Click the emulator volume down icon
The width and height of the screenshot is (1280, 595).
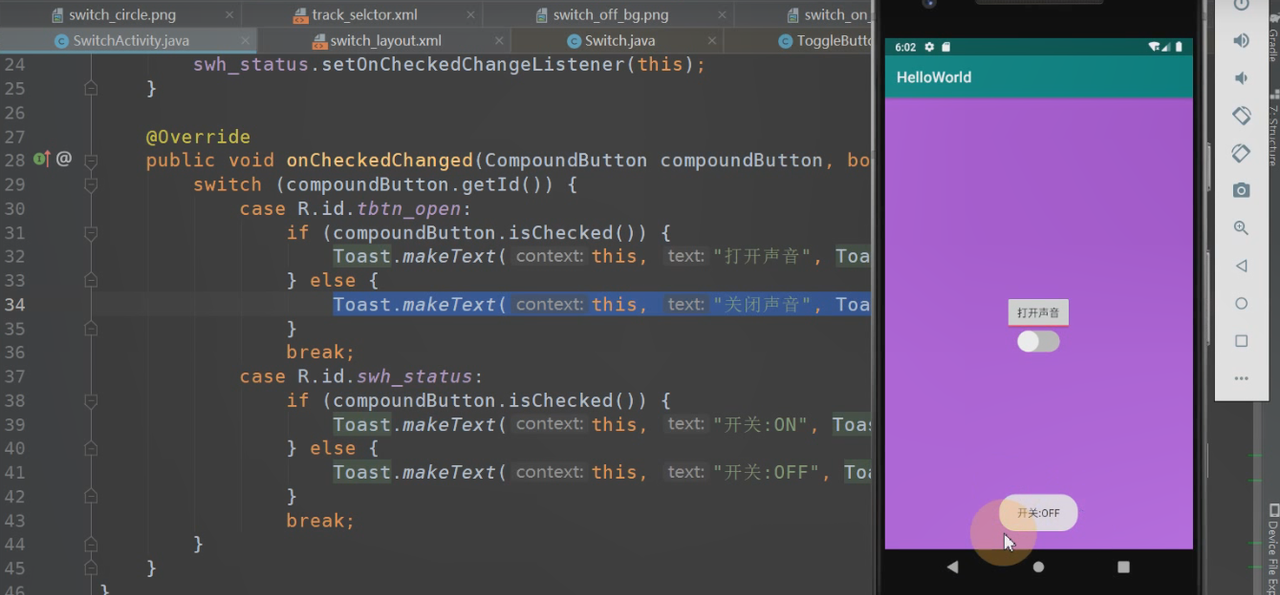1241,79
